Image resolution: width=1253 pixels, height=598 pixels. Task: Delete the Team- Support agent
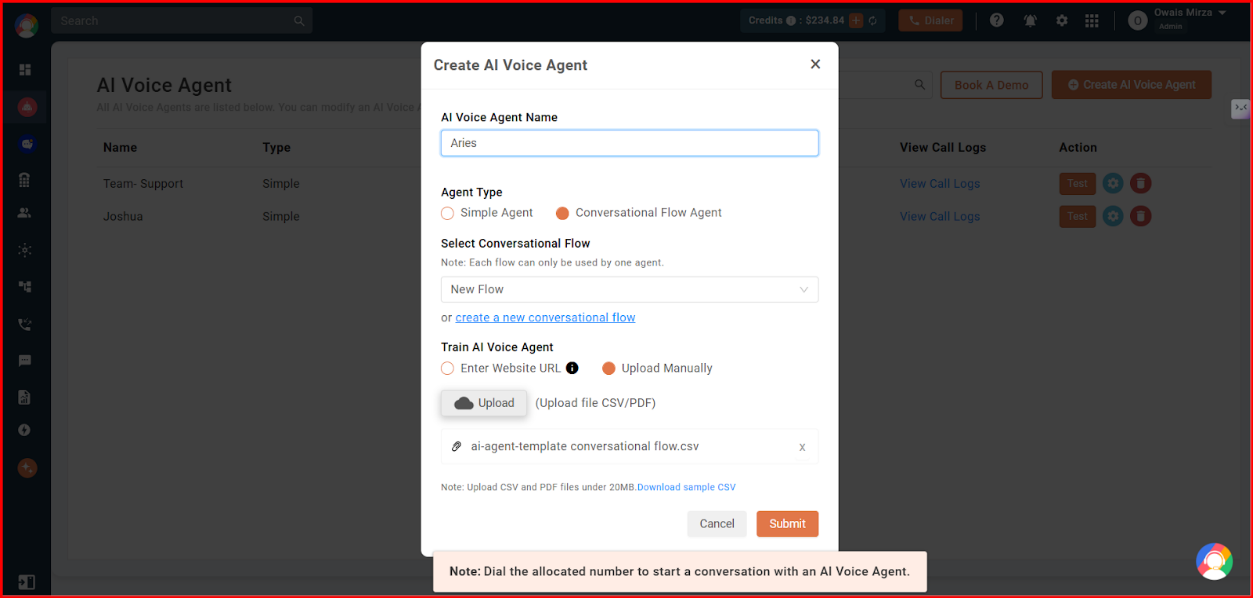(1140, 184)
